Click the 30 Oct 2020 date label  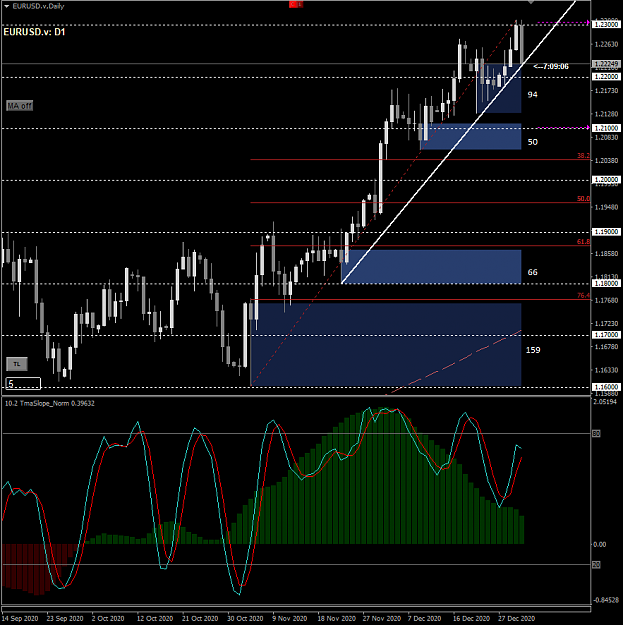245,619
